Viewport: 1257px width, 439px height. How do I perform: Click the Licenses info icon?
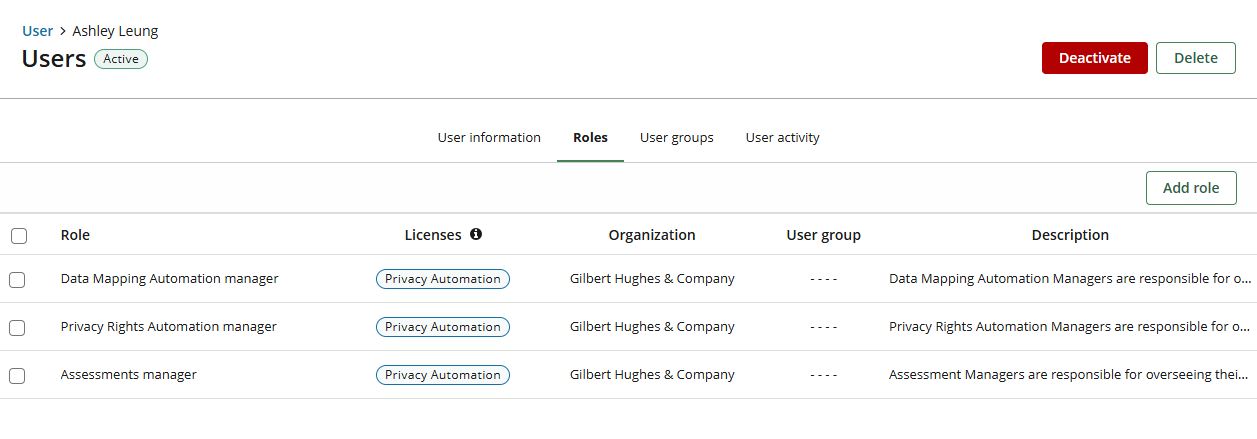pos(476,235)
